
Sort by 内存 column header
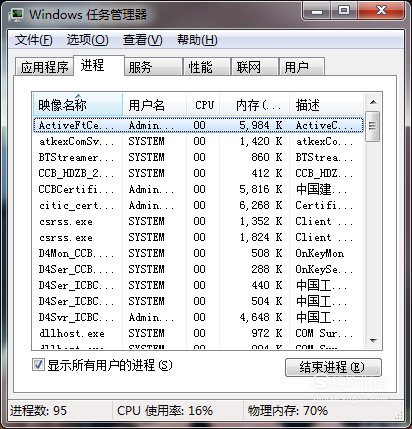(x=255, y=105)
